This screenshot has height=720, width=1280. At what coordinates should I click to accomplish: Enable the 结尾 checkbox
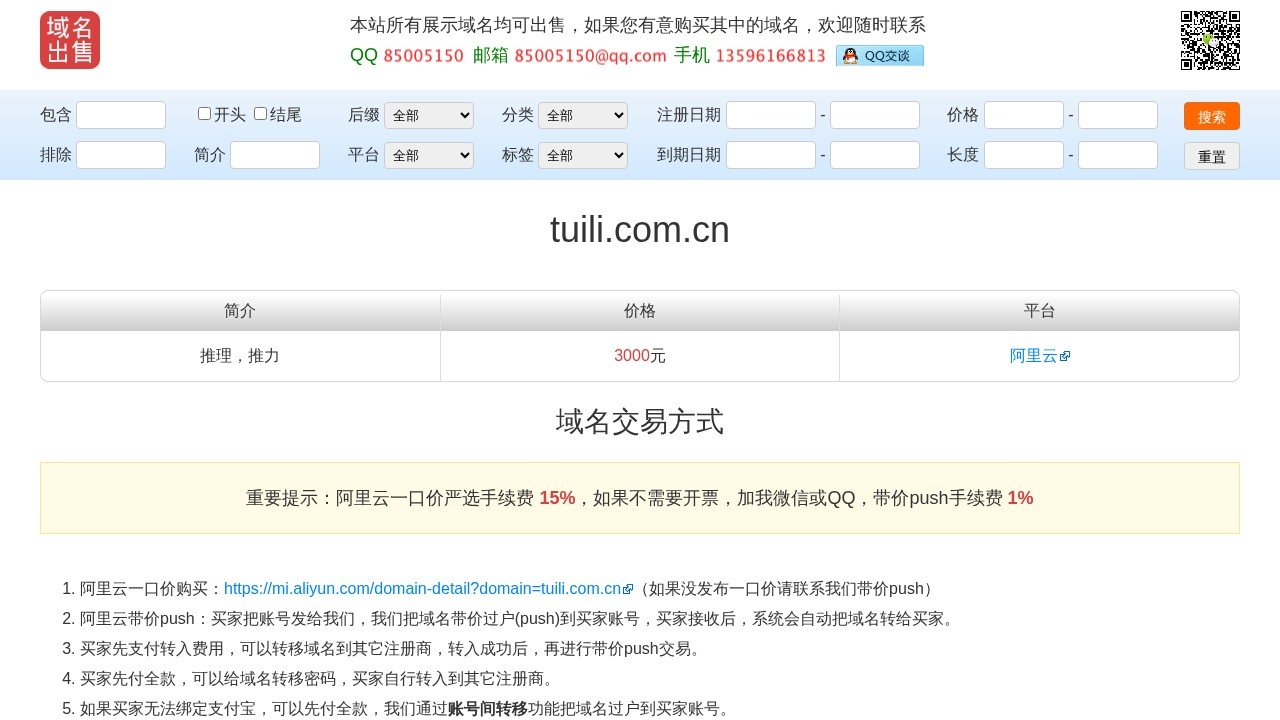tap(260, 113)
